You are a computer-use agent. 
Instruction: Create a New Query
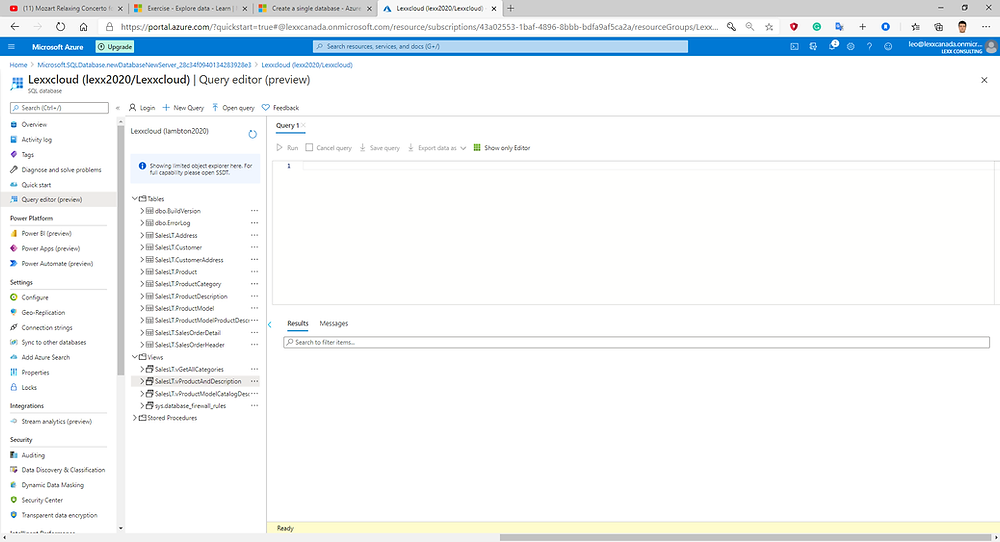(183, 108)
